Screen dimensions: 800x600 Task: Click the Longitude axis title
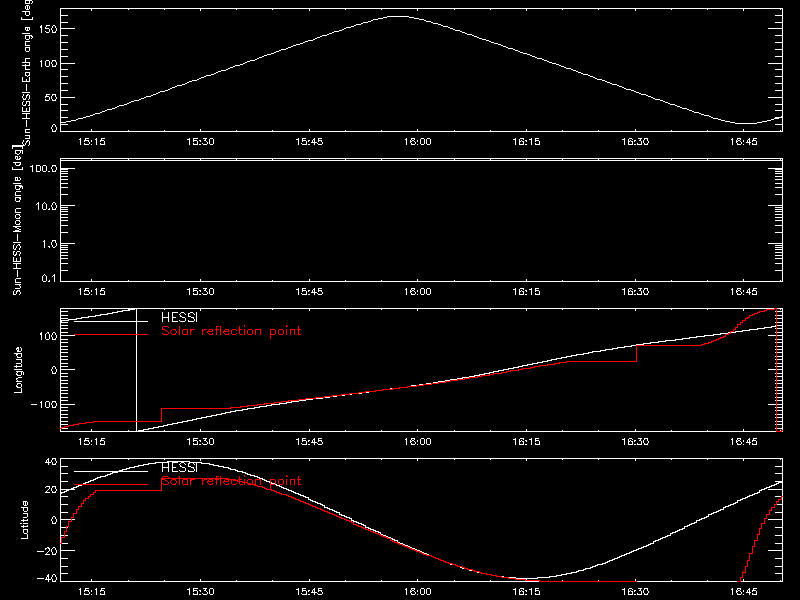(18, 370)
